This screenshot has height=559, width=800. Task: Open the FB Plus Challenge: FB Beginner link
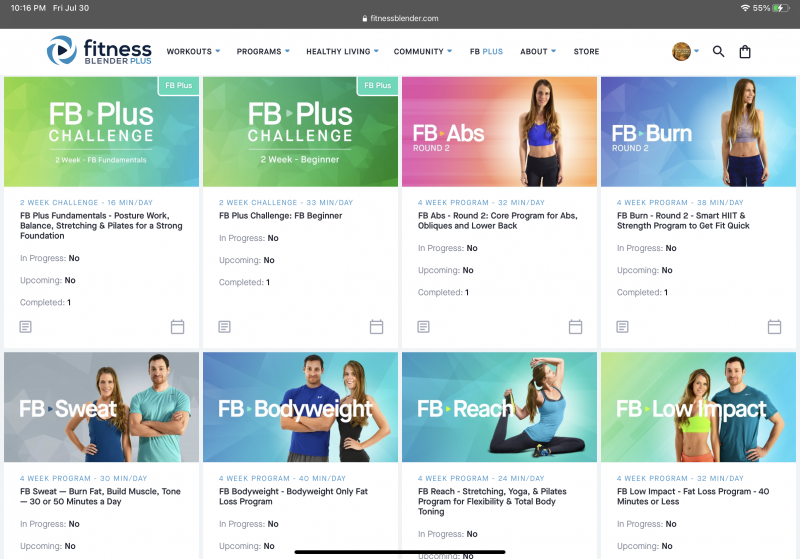tap(281, 216)
